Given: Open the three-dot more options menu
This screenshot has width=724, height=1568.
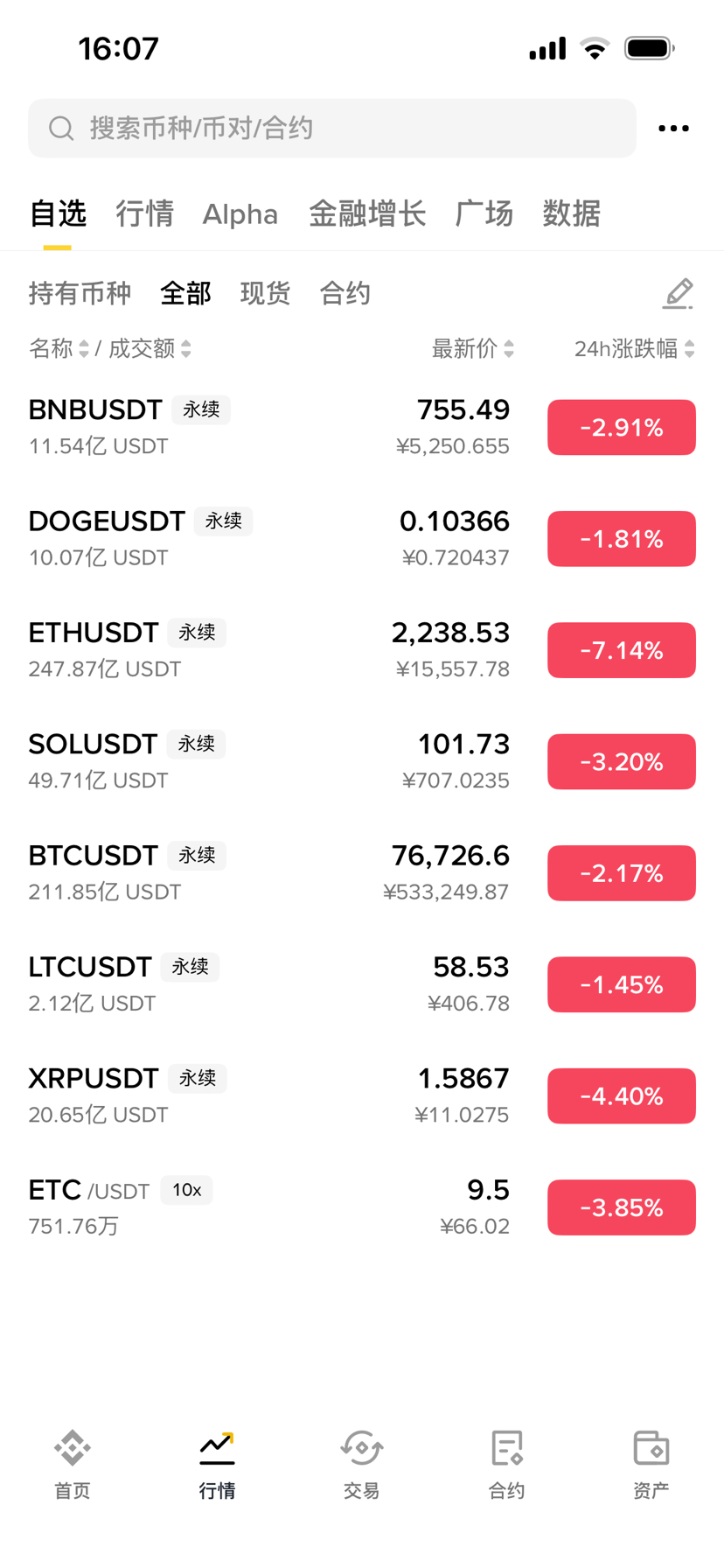Looking at the screenshot, I should point(673,129).
